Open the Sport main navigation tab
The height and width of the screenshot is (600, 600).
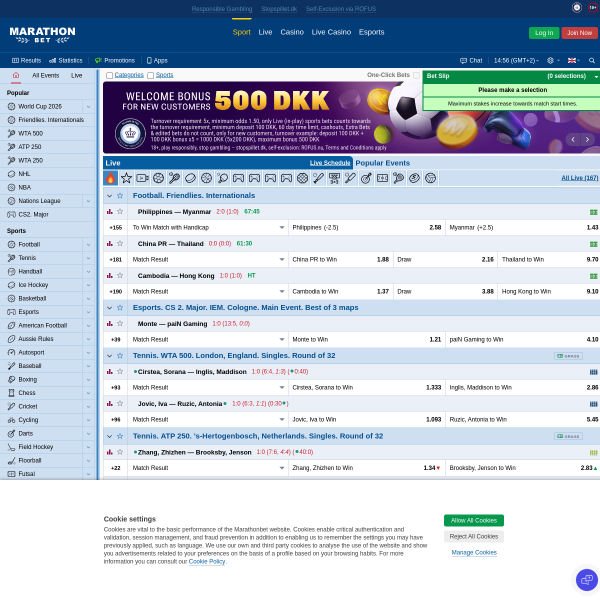[x=241, y=32]
